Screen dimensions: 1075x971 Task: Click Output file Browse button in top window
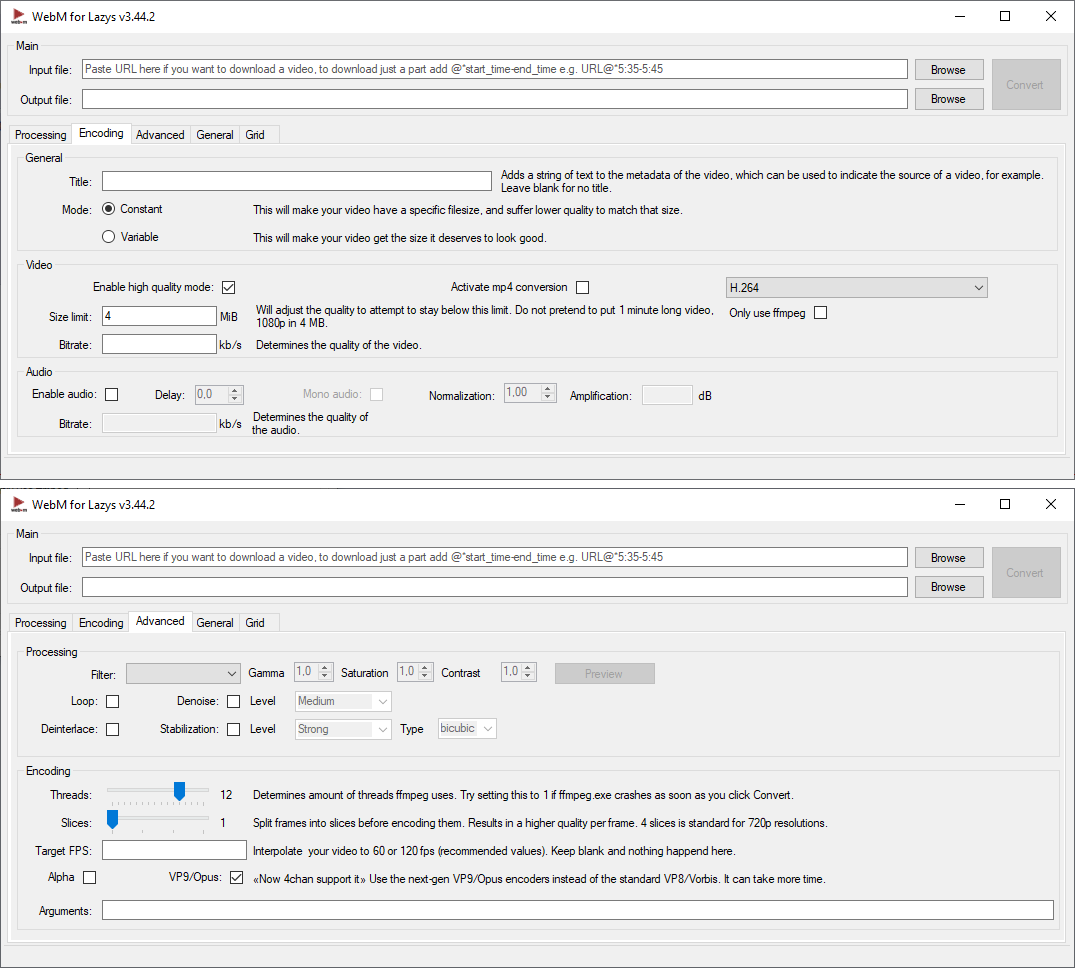click(949, 99)
